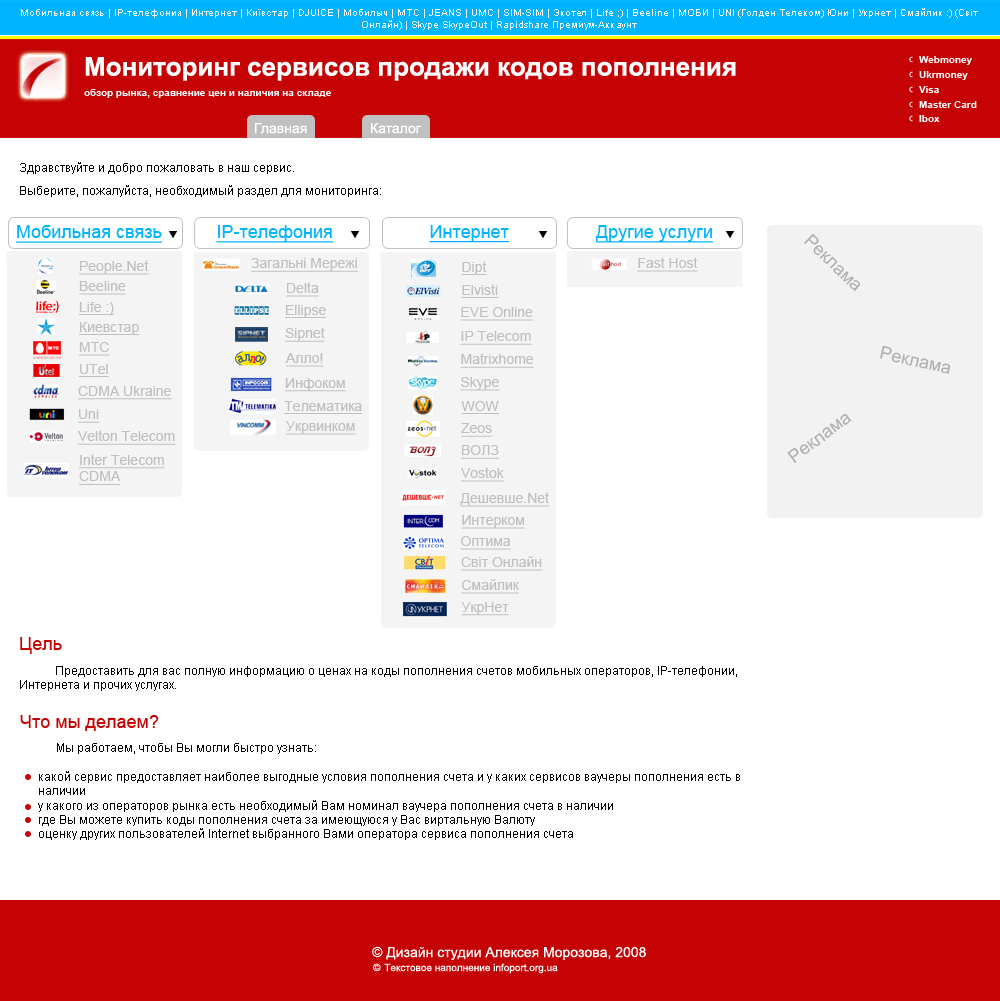Click the Загальні Мережі orange logo
The width and height of the screenshot is (1000, 1001).
coord(221,264)
